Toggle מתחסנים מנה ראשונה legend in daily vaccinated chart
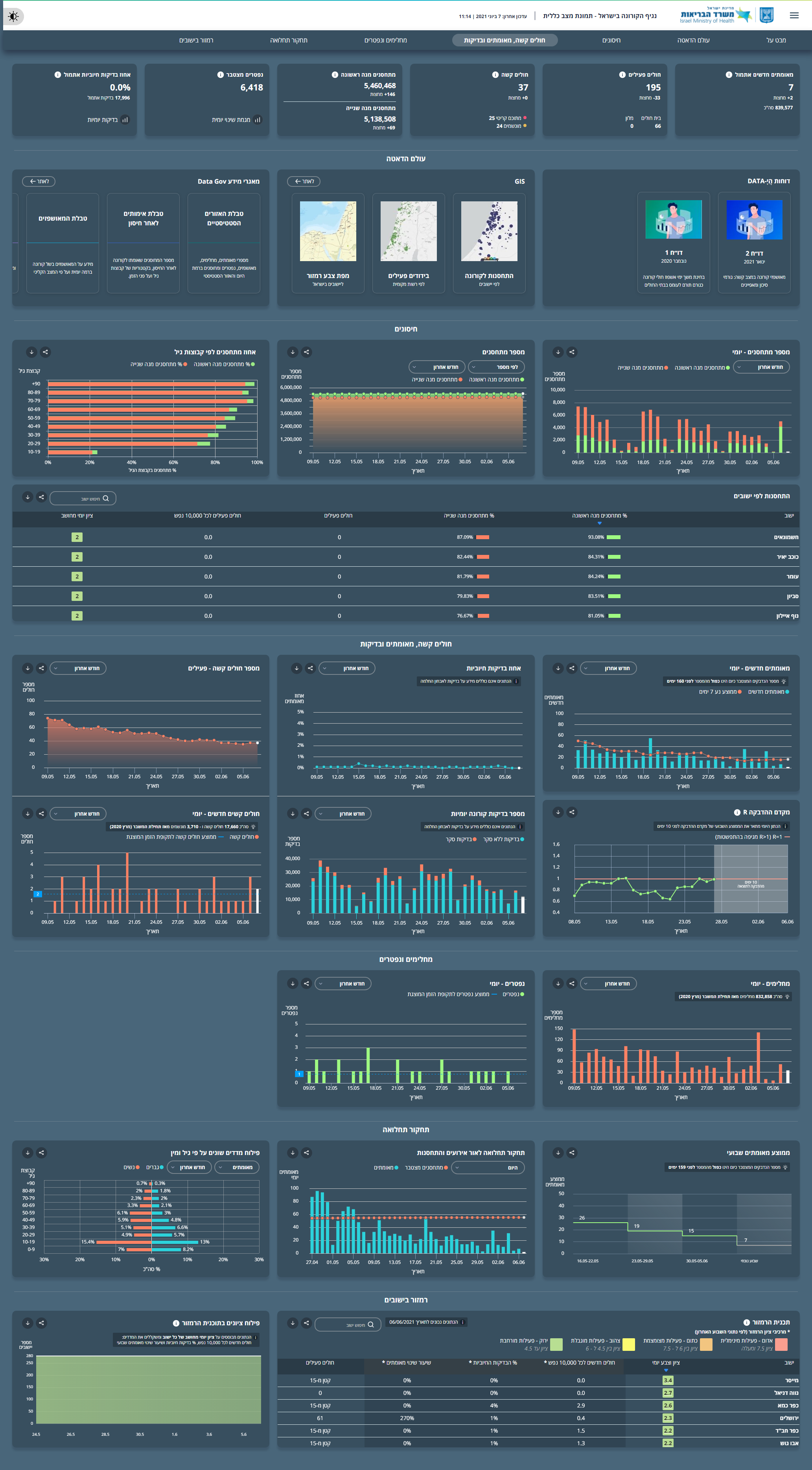 702,368
